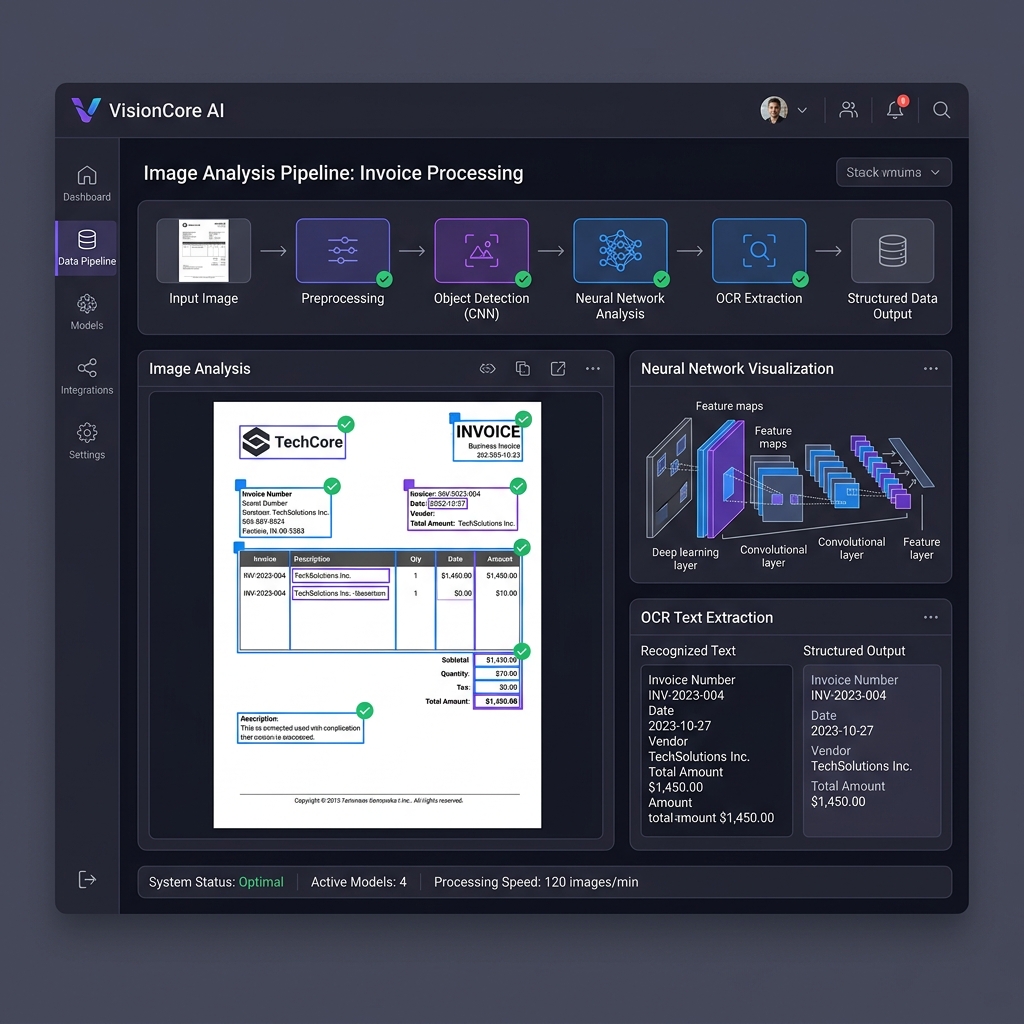Click first TechSolutions Inc. table row cell
The image size is (1024, 1024).
(x=340, y=575)
